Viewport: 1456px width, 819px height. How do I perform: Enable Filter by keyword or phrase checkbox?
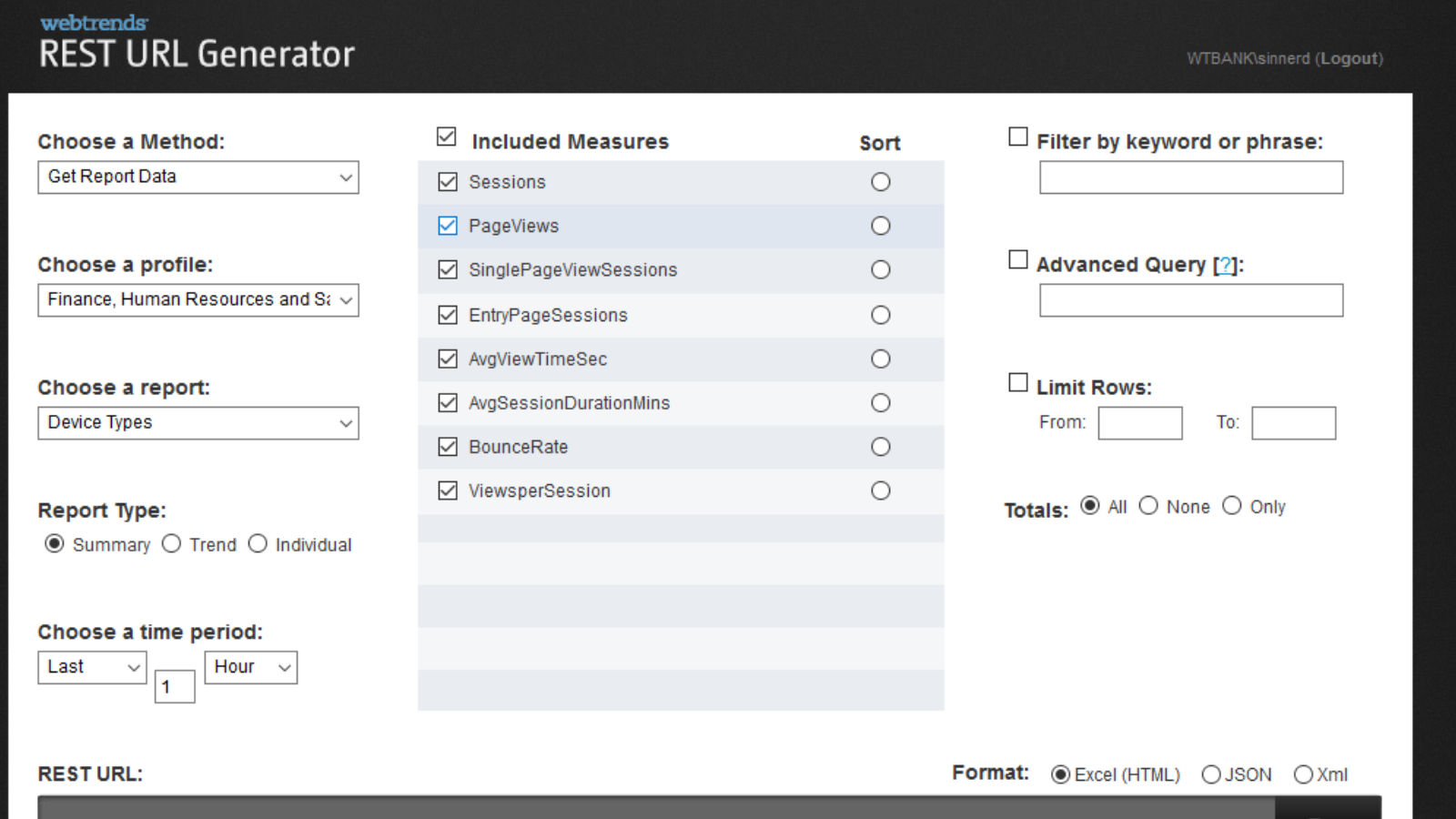click(x=1018, y=136)
